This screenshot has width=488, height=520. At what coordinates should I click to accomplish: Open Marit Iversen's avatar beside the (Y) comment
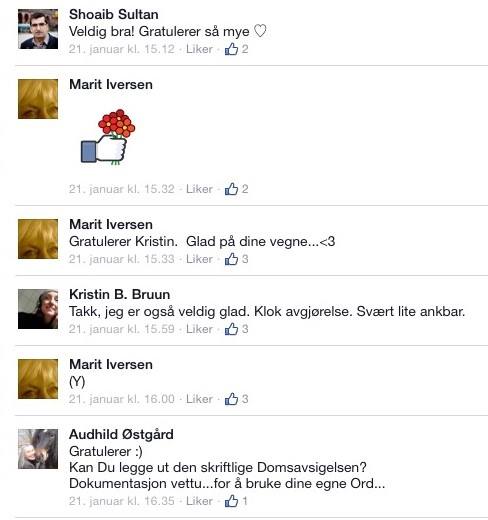pos(38,379)
